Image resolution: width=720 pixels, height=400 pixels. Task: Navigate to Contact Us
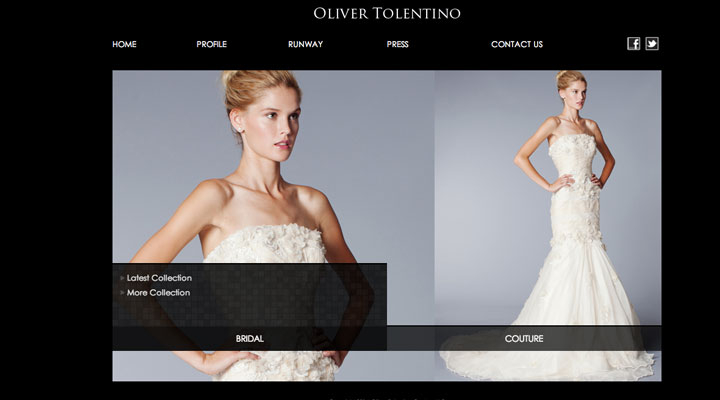[x=517, y=44]
